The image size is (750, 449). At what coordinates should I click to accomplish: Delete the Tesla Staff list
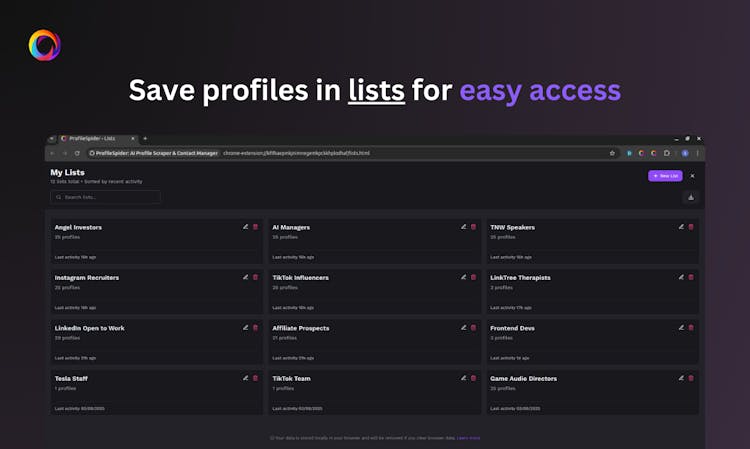point(255,378)
